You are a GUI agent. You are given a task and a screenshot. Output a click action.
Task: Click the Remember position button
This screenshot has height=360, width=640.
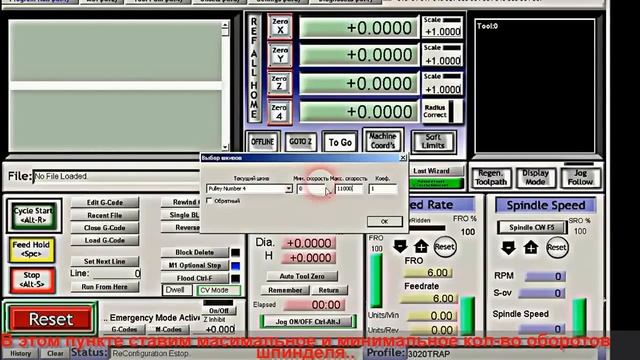coord(285,290)
